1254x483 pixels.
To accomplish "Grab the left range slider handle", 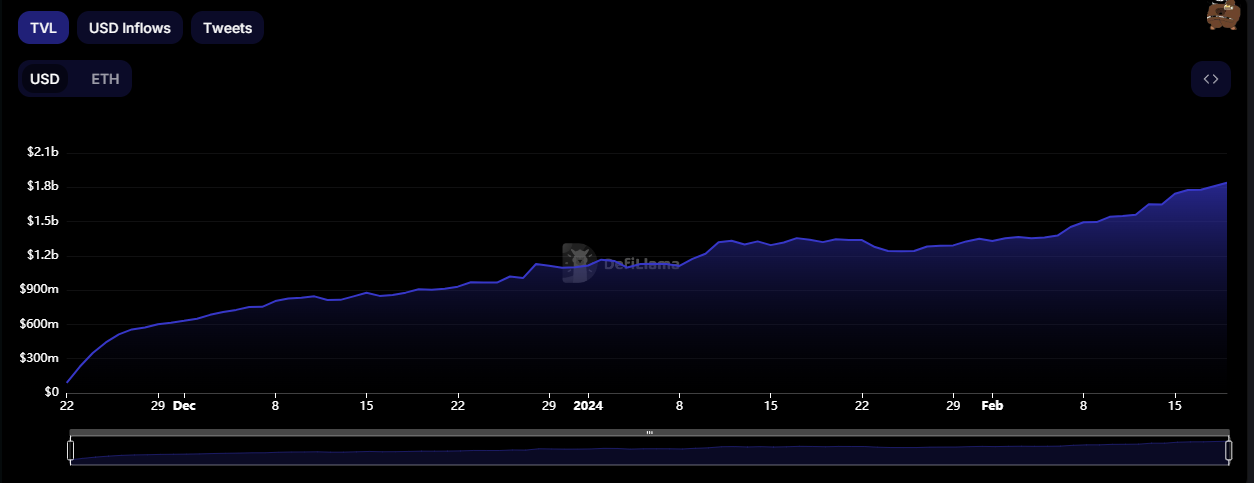I will 71,451.
